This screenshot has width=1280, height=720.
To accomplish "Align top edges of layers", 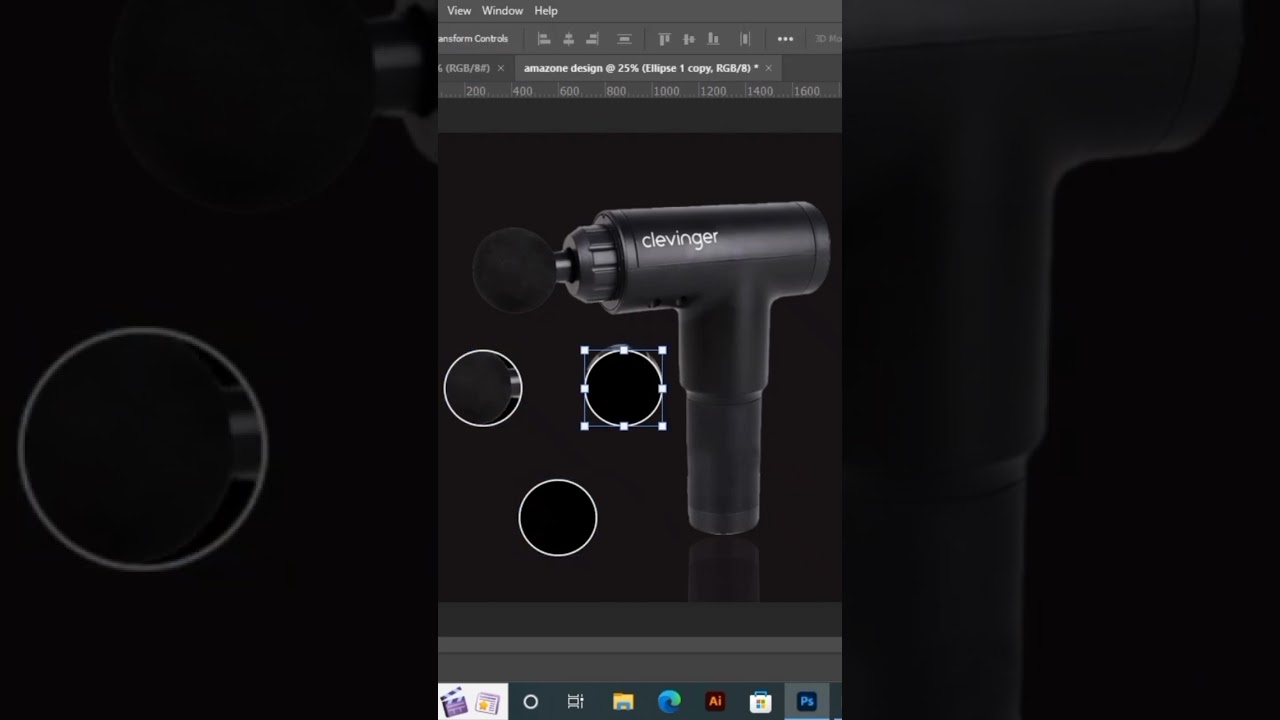I will [664, 39].
